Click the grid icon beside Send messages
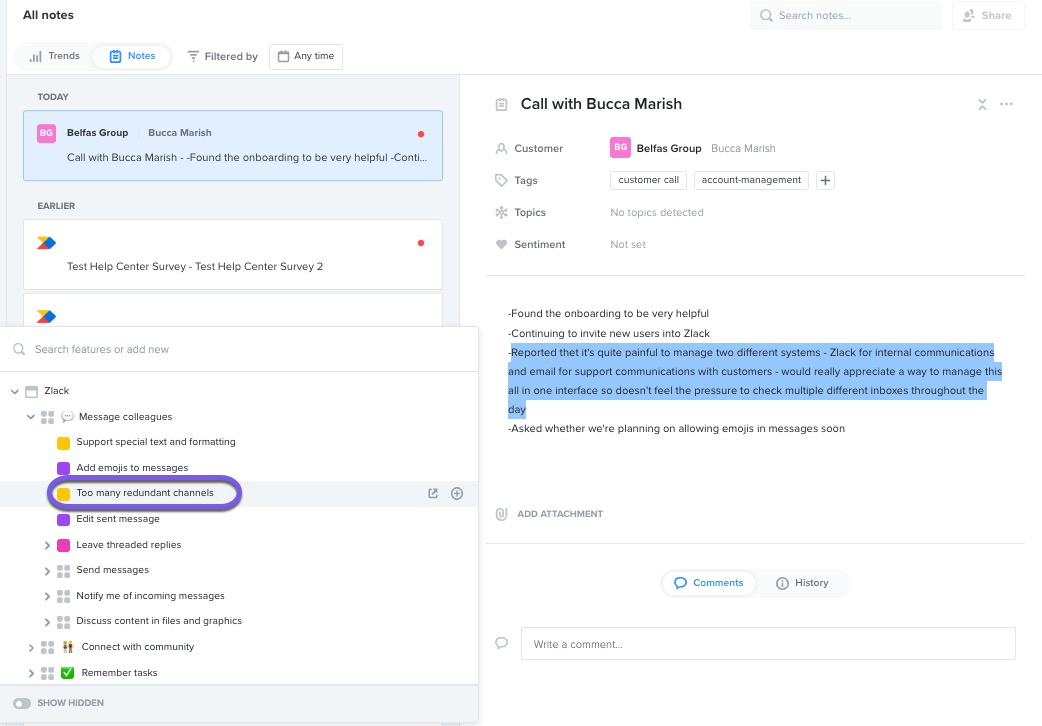The width and height of the screenshot is (1042, 726). tap(64, 571)
